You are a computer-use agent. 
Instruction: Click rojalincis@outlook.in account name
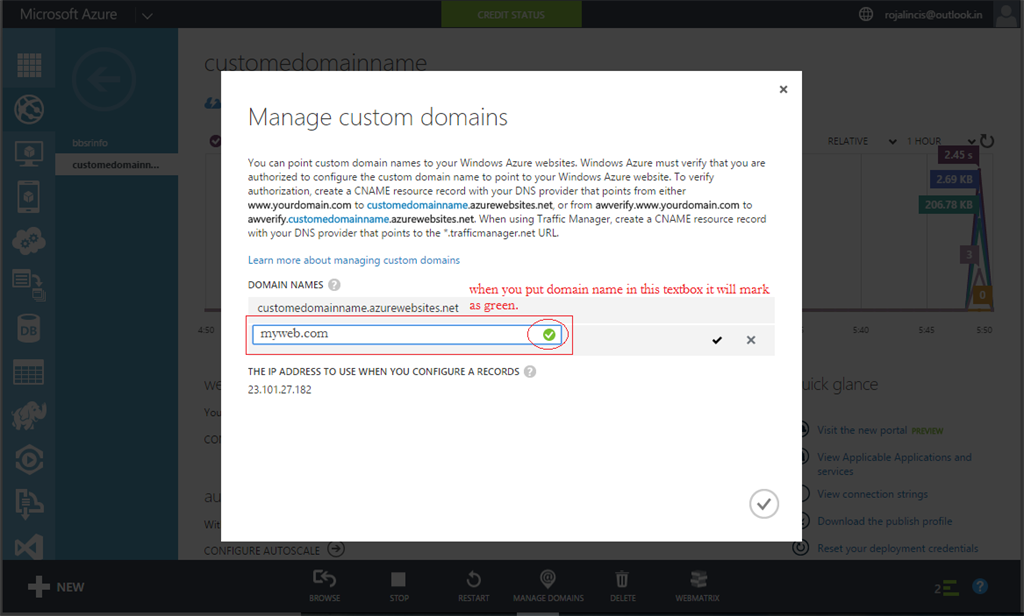pyautogui.click(x=933, y=15)
